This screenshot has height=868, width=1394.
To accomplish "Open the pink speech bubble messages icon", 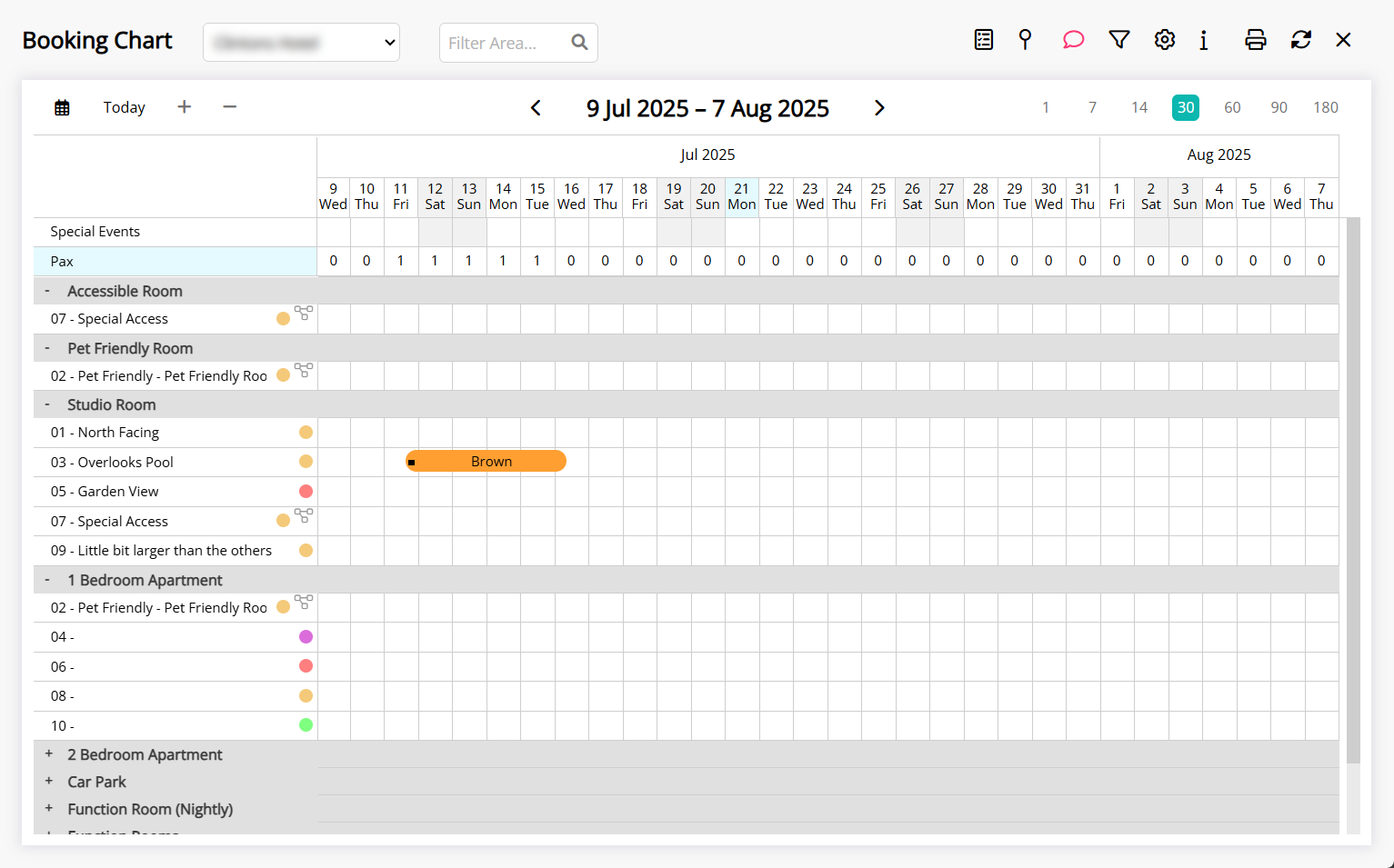I will [1073, 40].
